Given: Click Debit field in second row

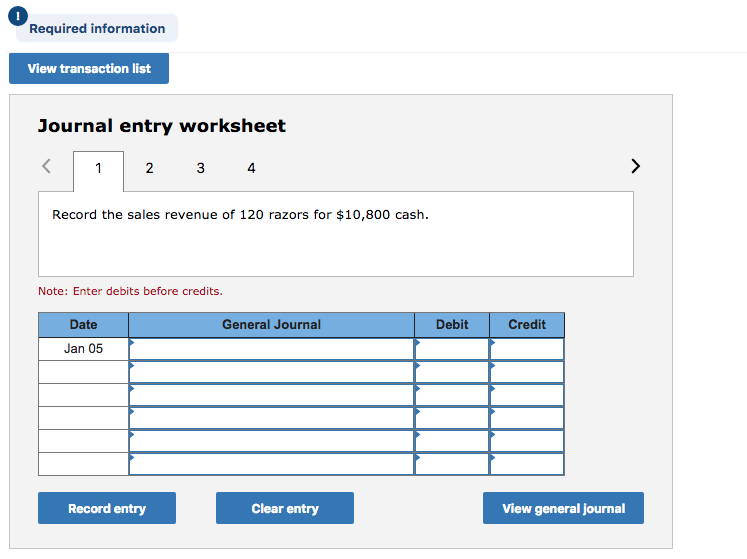Looking at the screenshot, I should (452, 372).
